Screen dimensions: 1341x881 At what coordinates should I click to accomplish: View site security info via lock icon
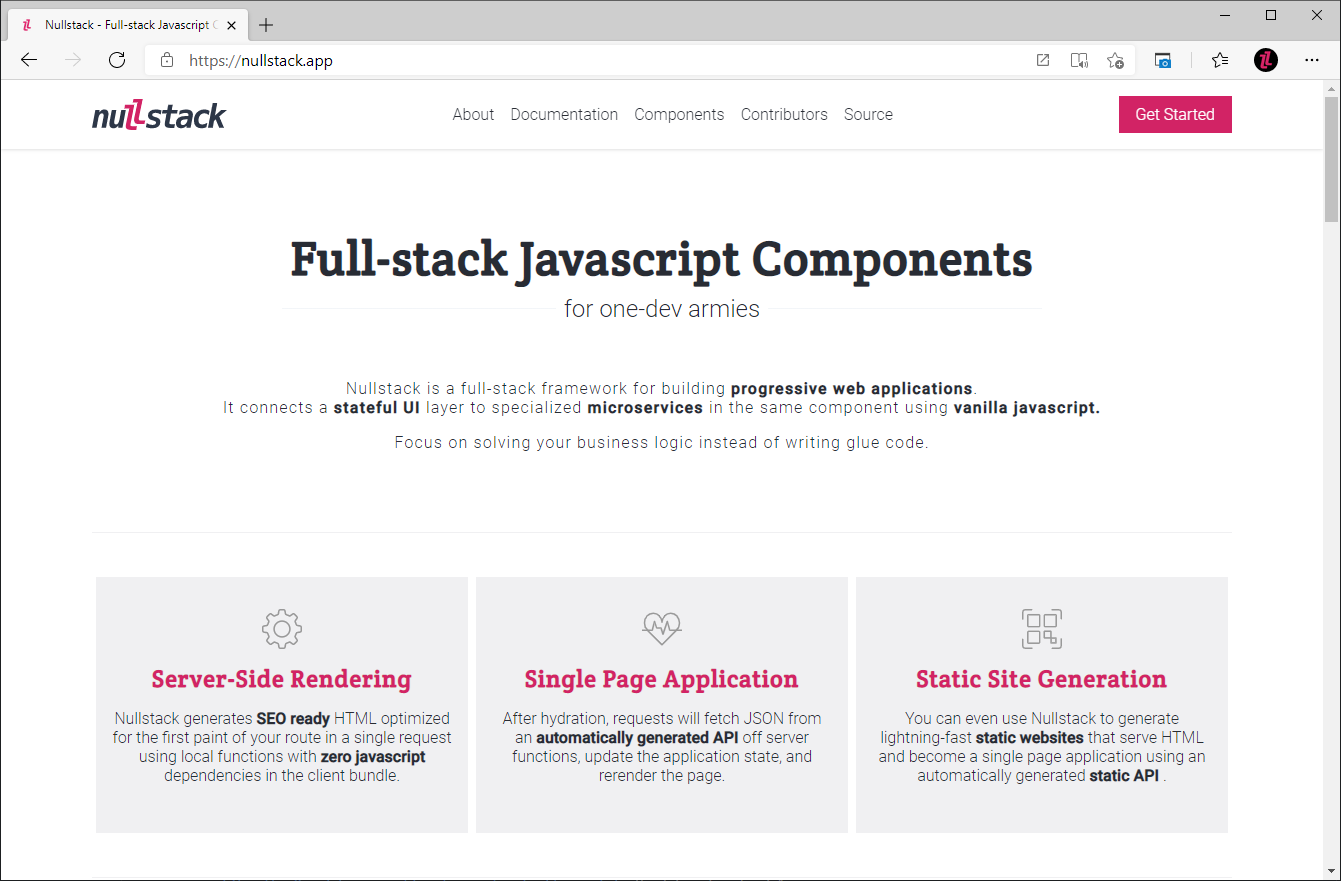[x=167, y=60]
